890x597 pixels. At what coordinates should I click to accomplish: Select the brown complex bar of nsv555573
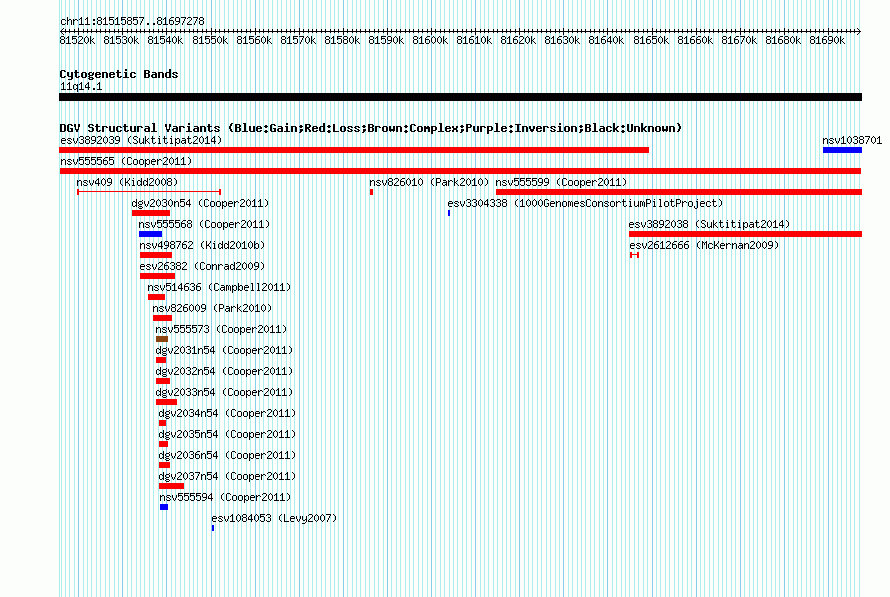tap(162, 339)
